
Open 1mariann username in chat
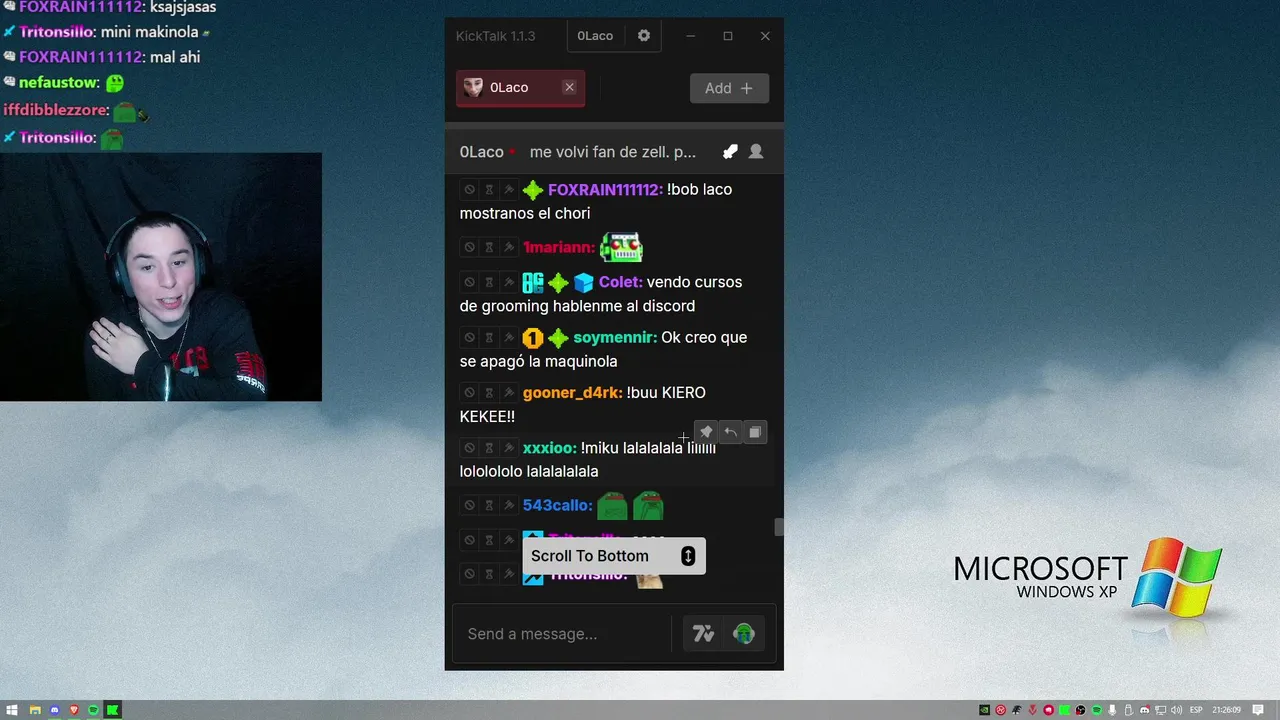[559, 247]
